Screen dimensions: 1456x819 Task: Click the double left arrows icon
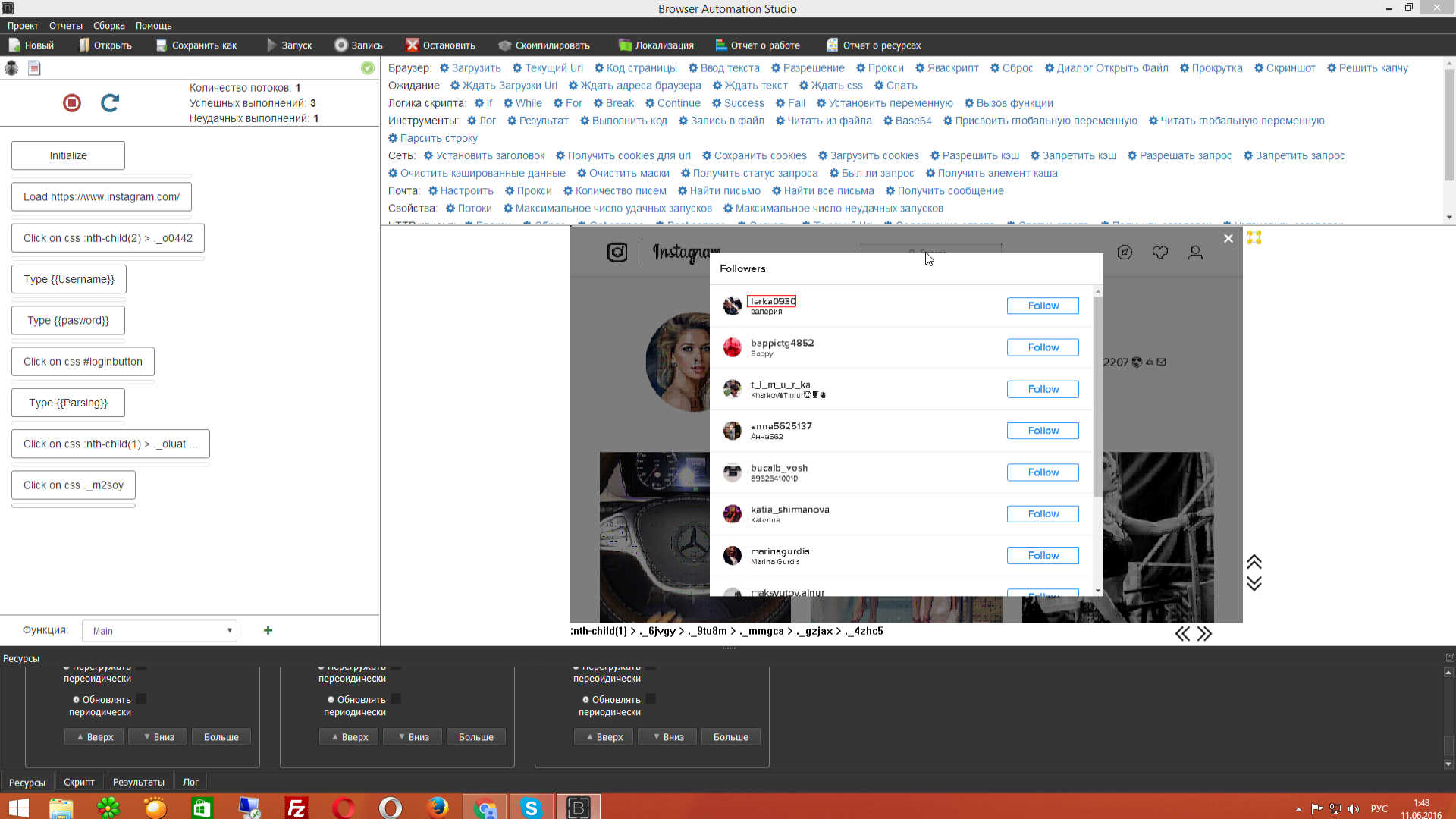[1182, 634]
